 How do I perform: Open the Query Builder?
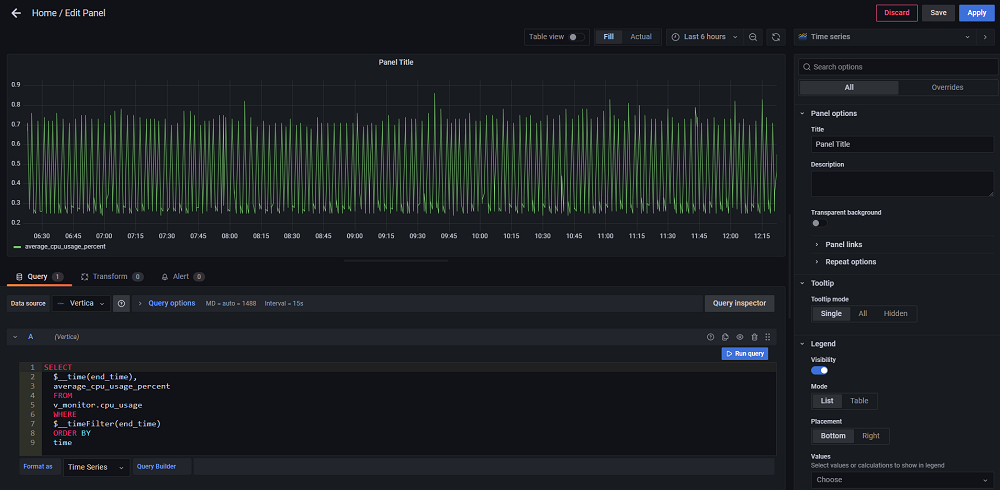(x=156, y=467)
